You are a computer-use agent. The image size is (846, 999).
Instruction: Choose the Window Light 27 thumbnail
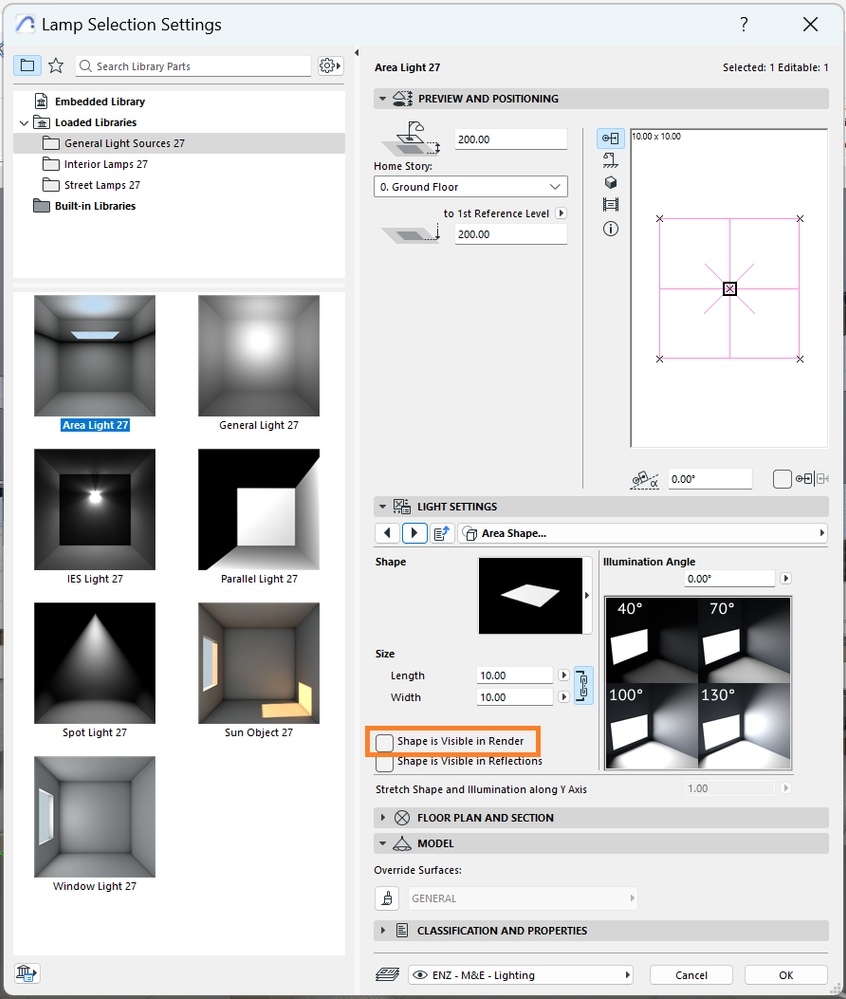[x=95, y=817]
